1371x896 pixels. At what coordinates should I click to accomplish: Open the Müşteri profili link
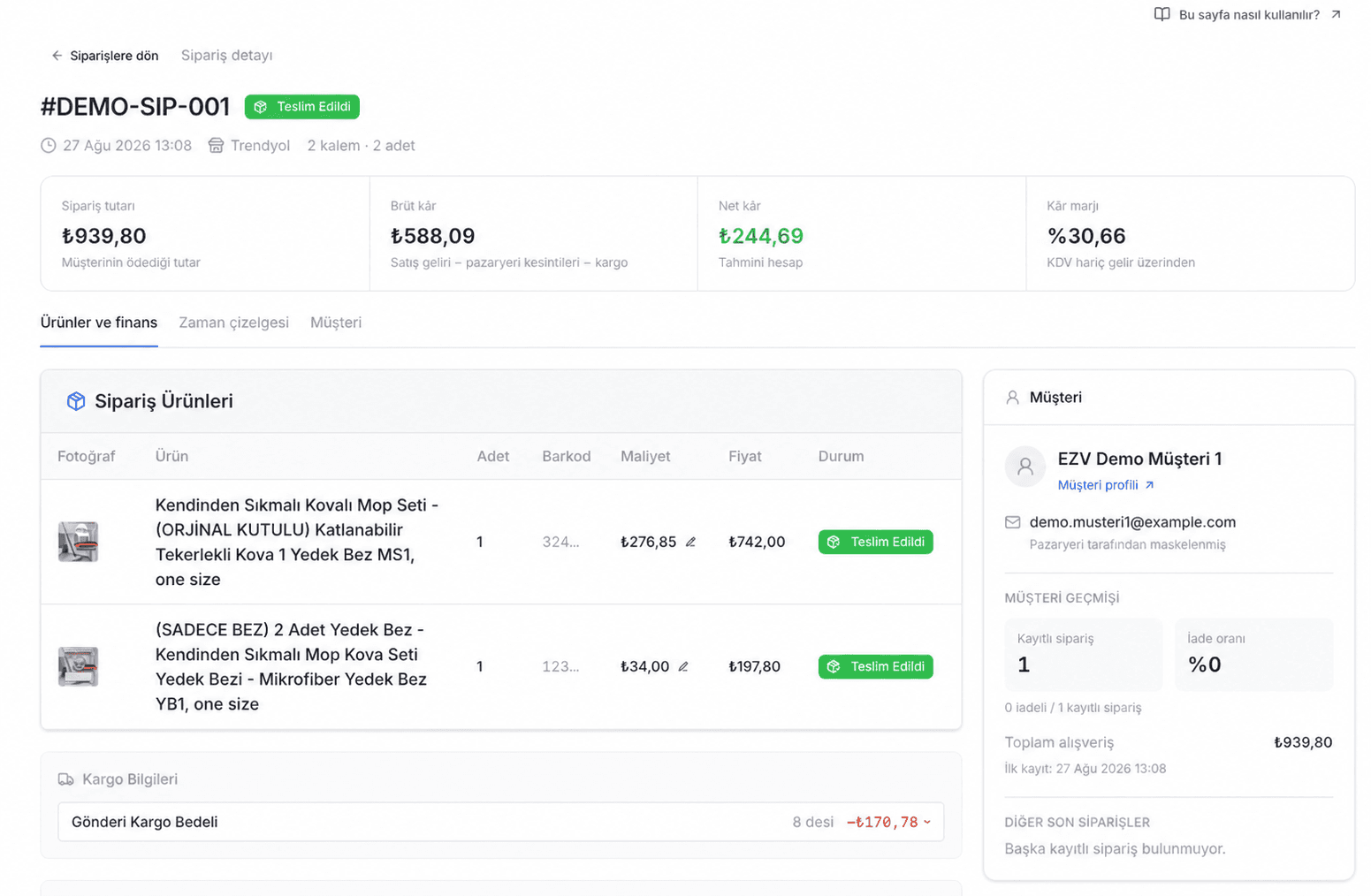(1106, 485)
